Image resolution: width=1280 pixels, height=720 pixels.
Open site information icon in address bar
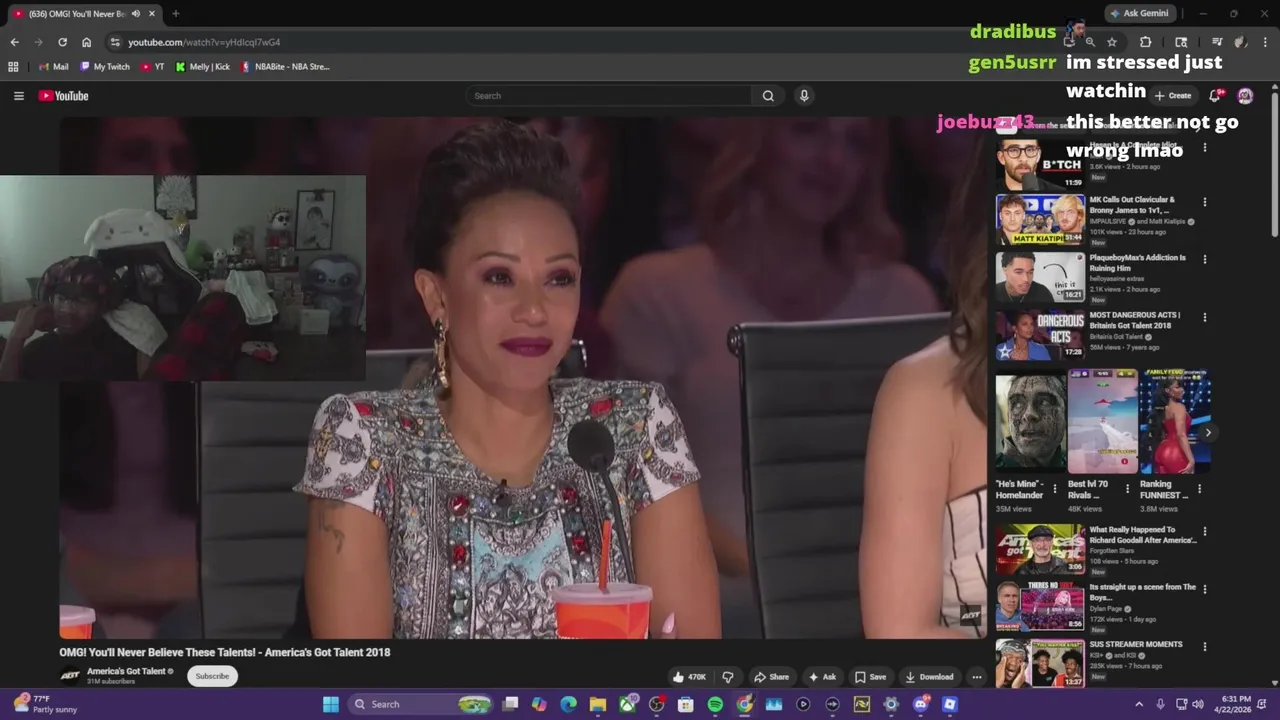pos(115,42)
